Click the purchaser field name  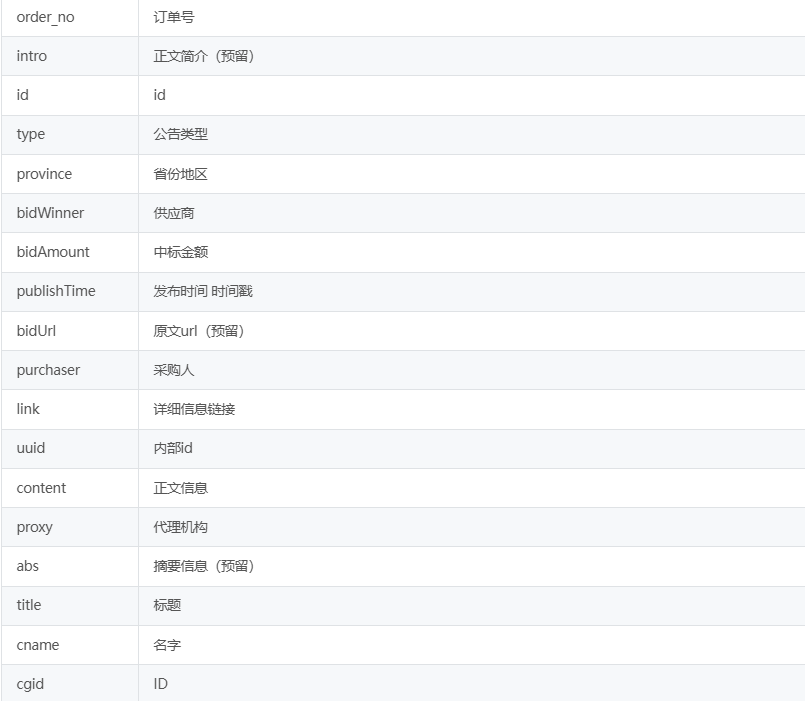click(48, 370)
